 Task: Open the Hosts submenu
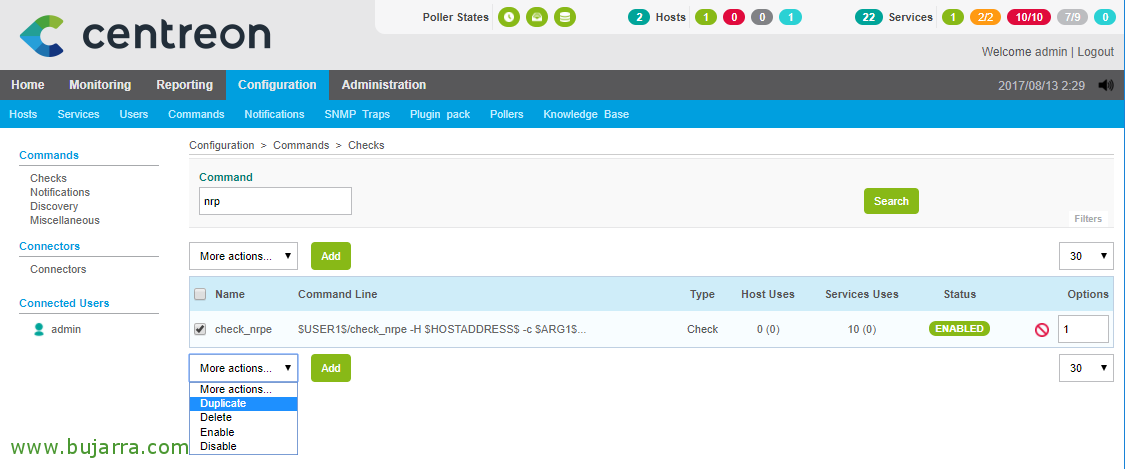coord(23,114)
